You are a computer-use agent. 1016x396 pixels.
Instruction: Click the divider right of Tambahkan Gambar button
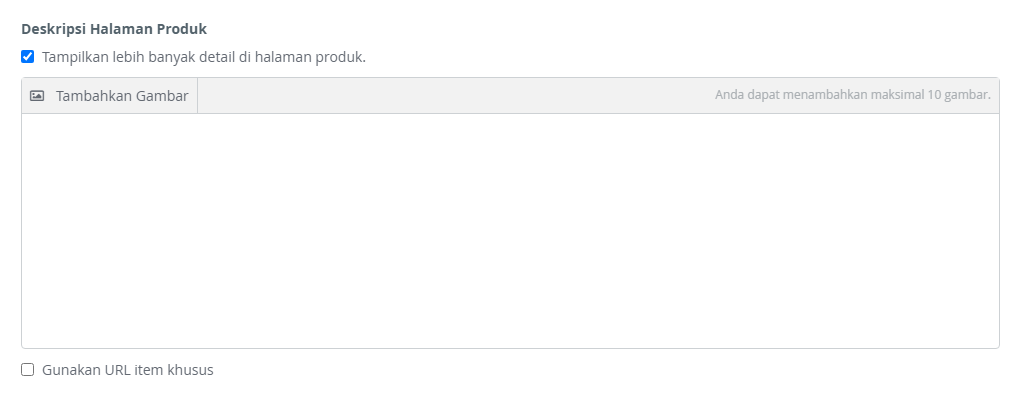point(197,96)
